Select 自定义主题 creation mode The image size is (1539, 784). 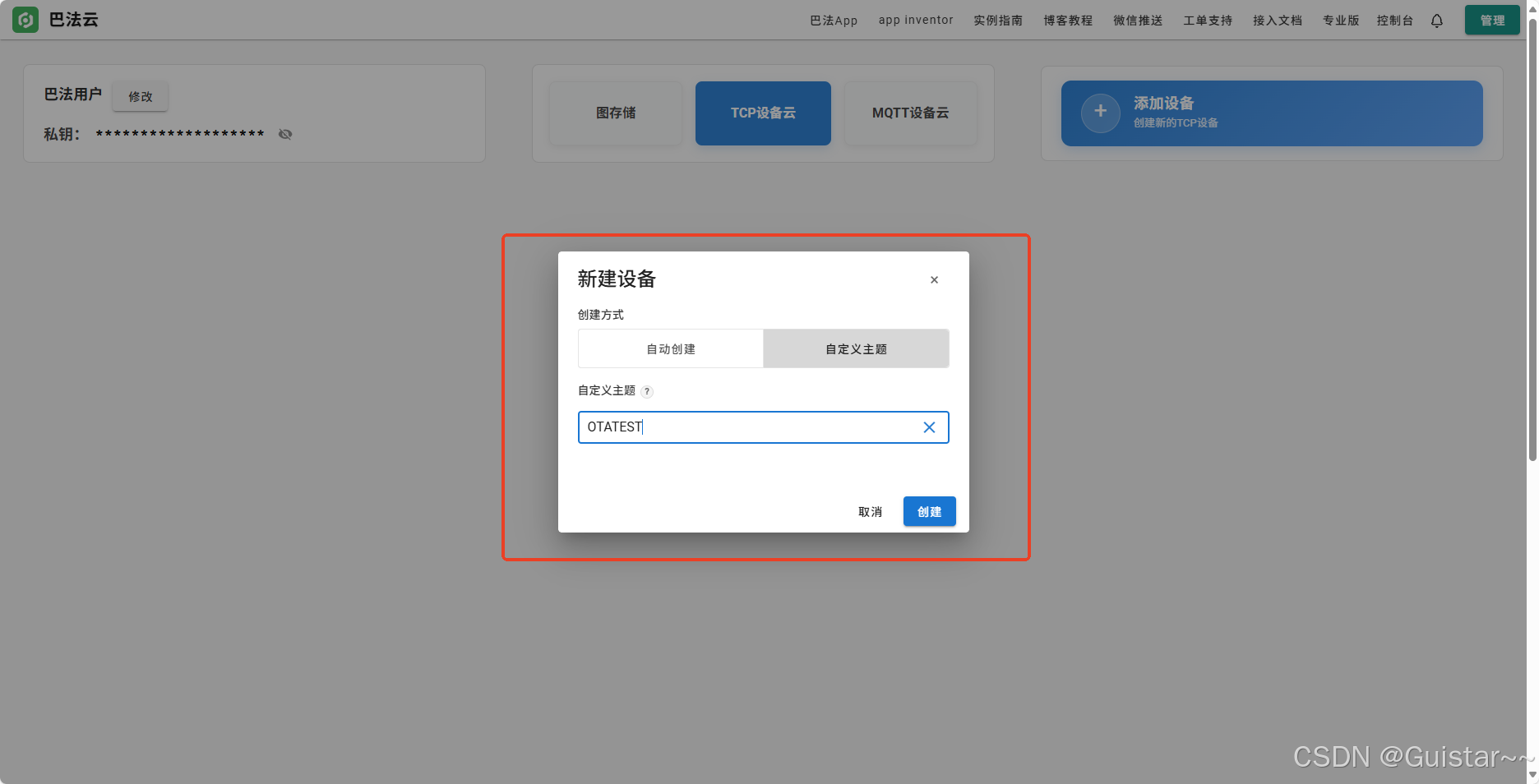click(x=856, y=348)
